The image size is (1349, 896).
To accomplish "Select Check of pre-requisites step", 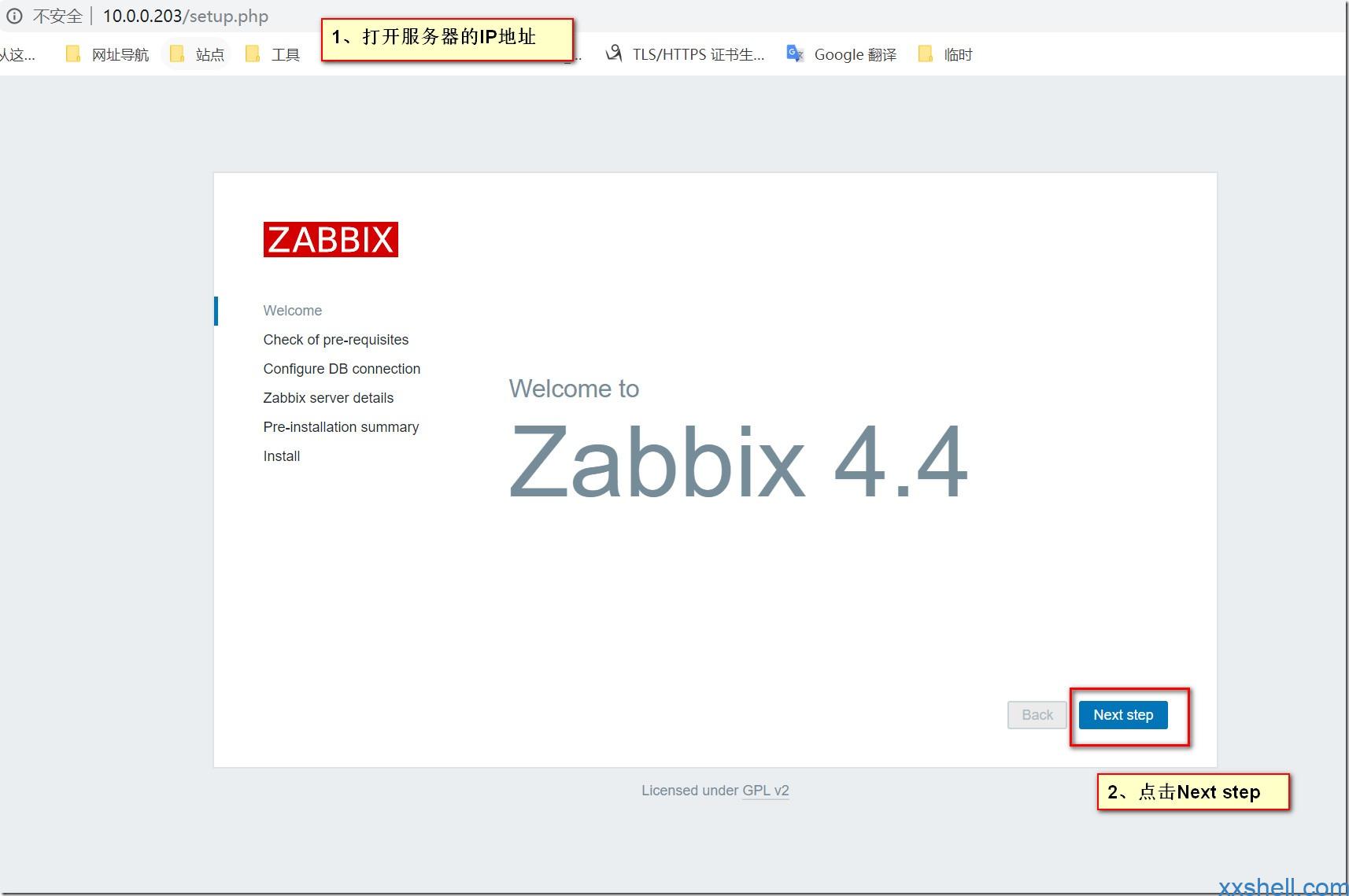I will 336,340.
